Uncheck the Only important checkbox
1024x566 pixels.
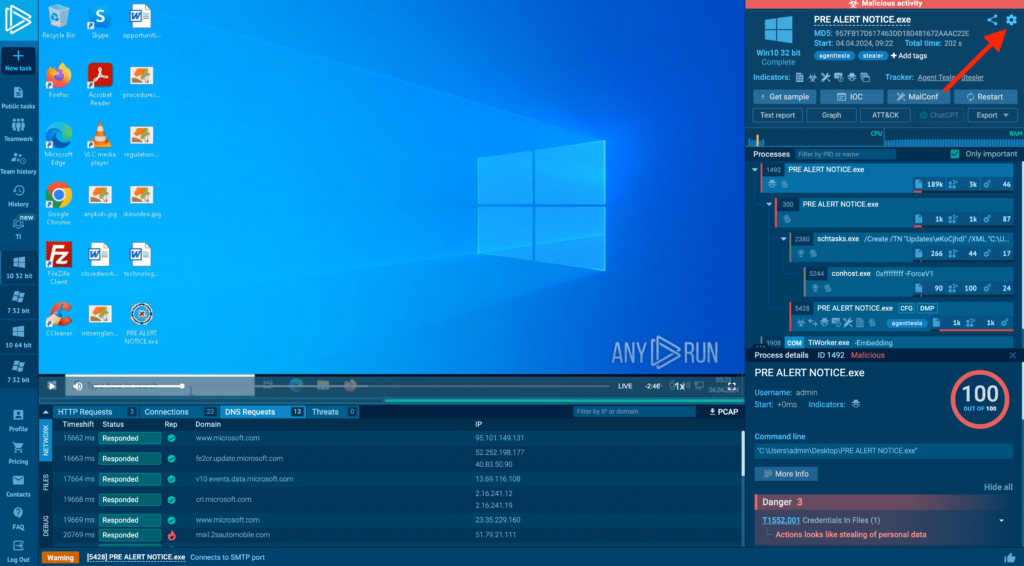955,154
